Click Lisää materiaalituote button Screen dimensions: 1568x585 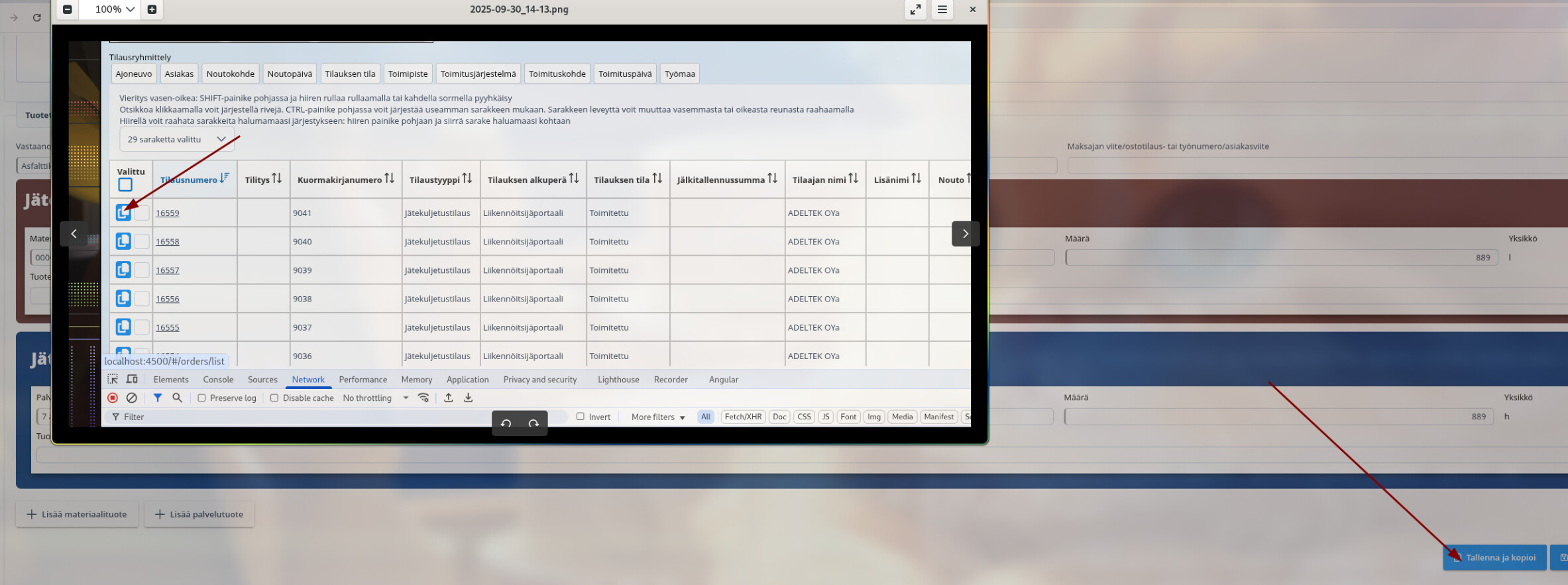77,514
